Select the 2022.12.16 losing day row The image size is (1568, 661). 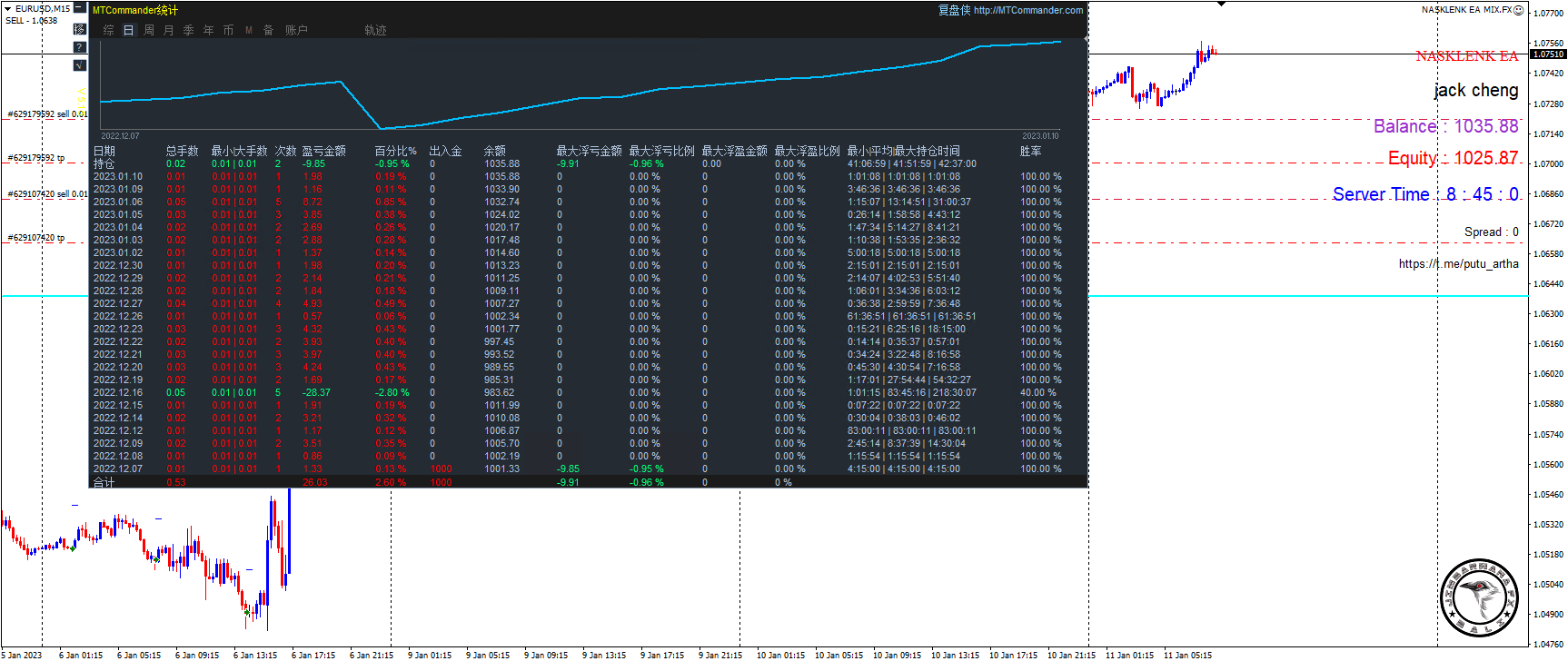point(118,393)
